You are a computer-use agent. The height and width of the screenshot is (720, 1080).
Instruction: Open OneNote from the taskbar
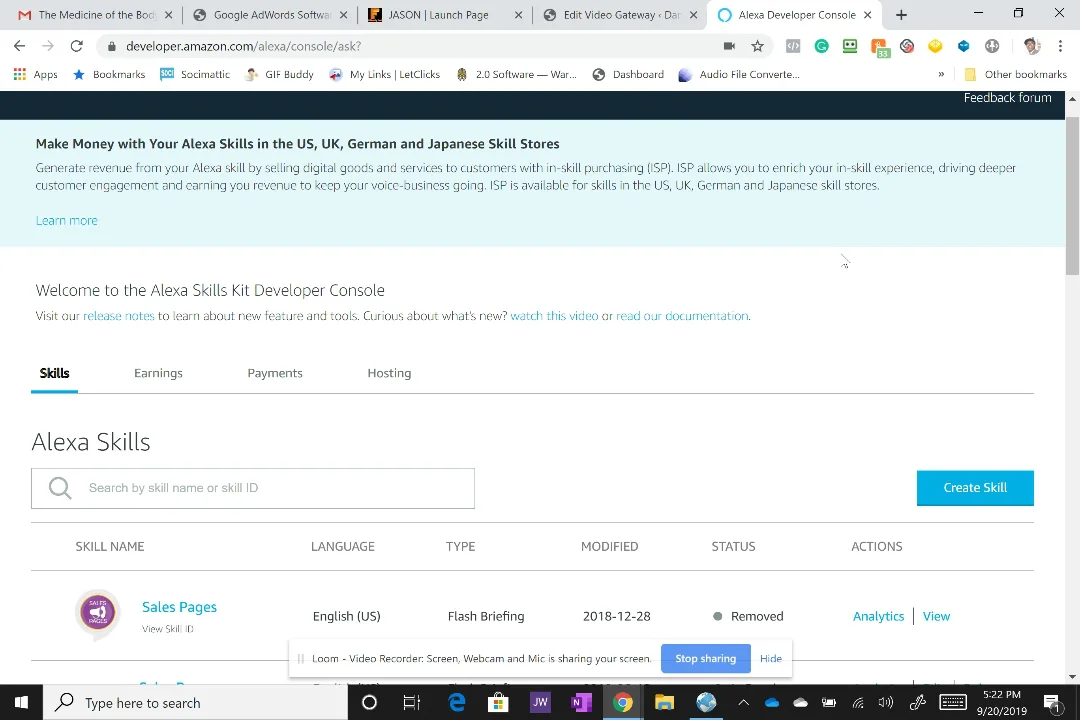(581, 703)
